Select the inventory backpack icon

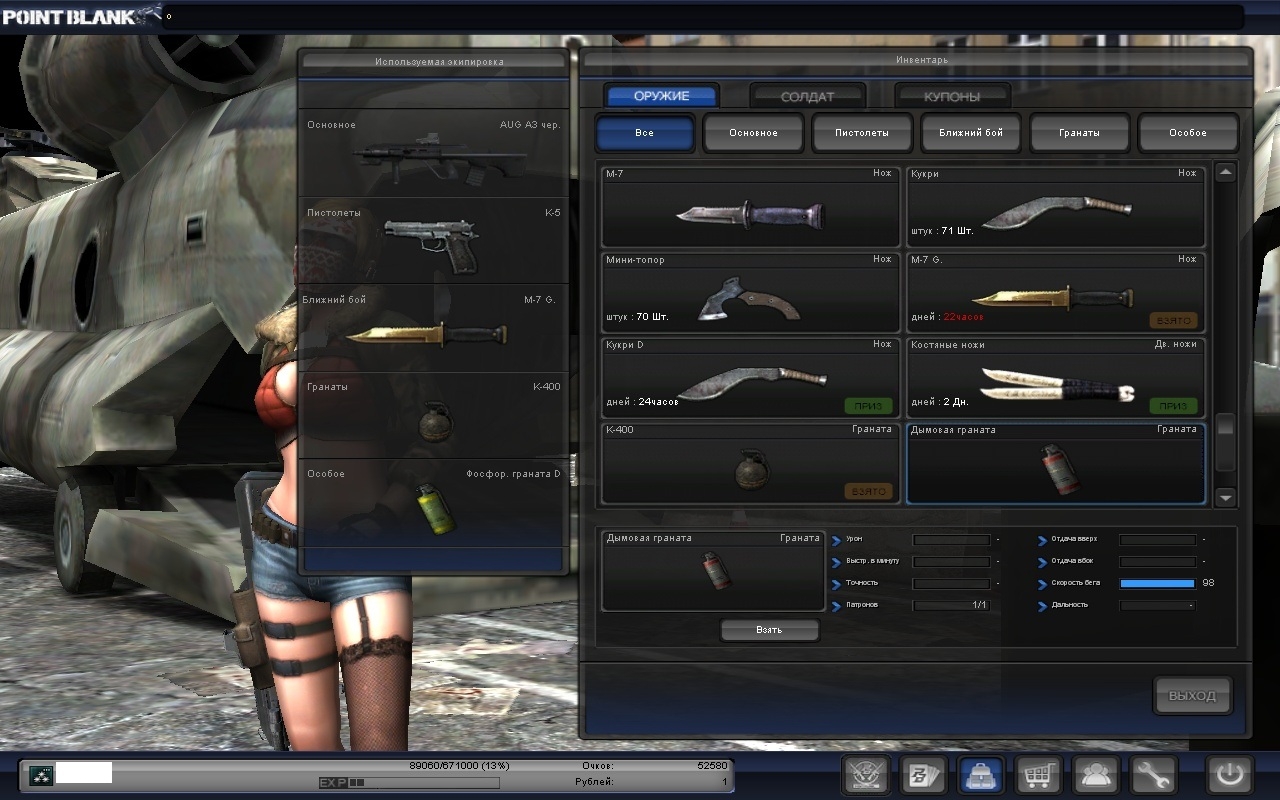click(980, 775)
